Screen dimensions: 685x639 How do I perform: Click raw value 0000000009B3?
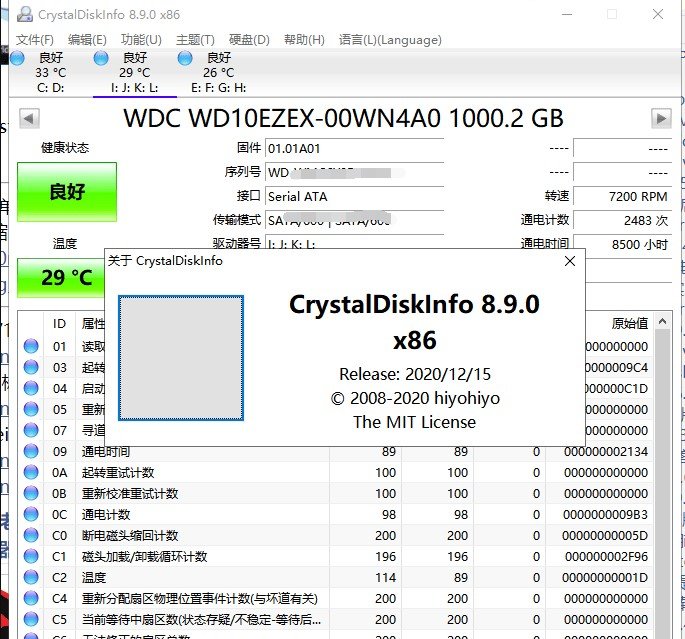tap(605, 514)
